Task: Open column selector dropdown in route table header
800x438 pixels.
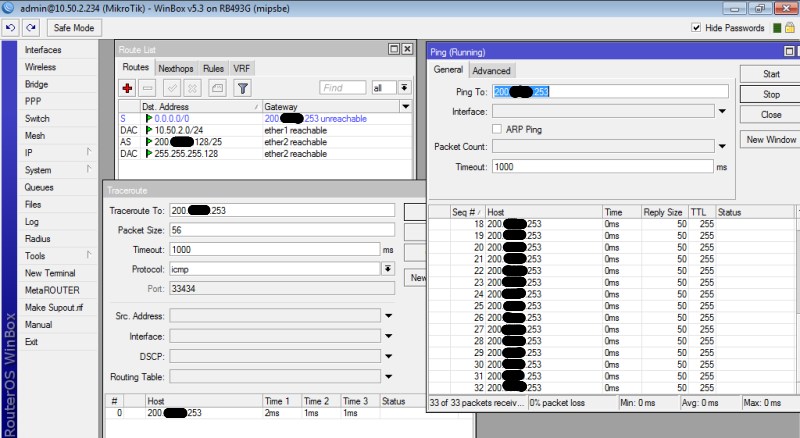Action: (x=406, y=106)
